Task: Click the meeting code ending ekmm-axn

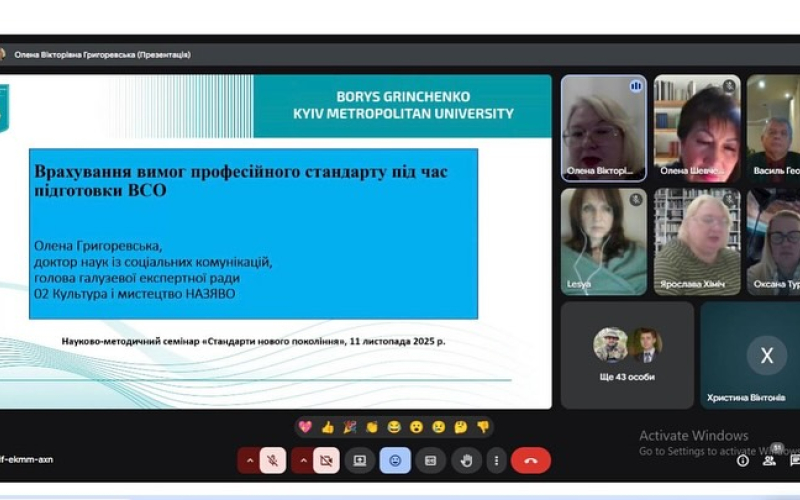Action: coord(26,459)
